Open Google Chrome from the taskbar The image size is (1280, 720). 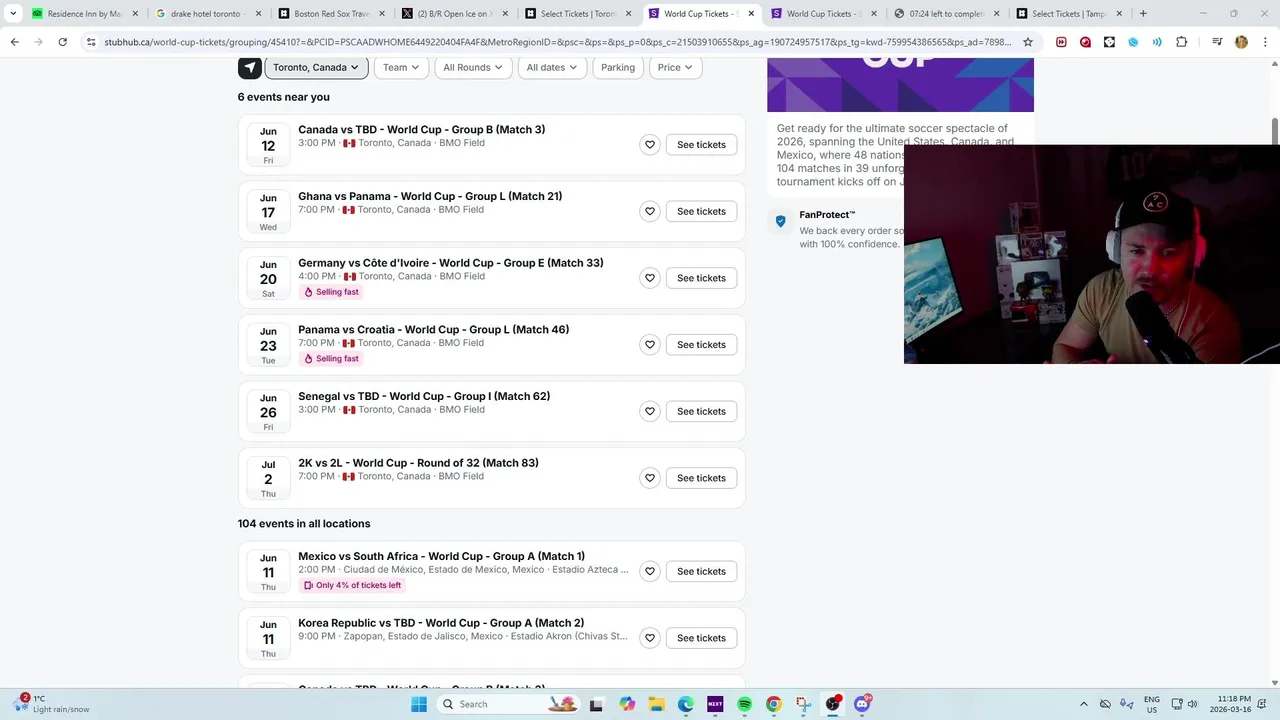(773, 704)
